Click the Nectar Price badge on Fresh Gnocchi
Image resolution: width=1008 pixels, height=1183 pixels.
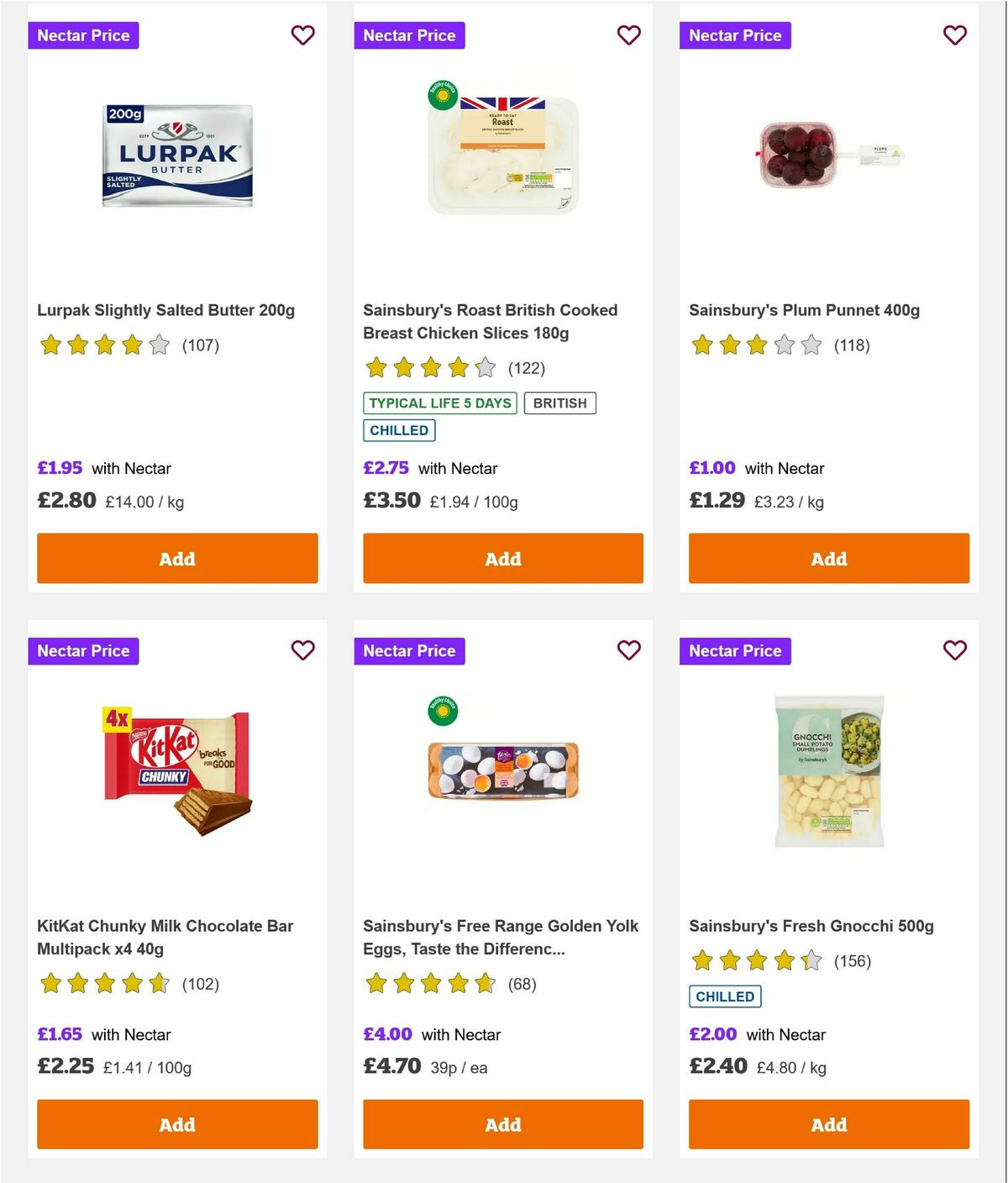pyautogui.click(x=735, y=650)
